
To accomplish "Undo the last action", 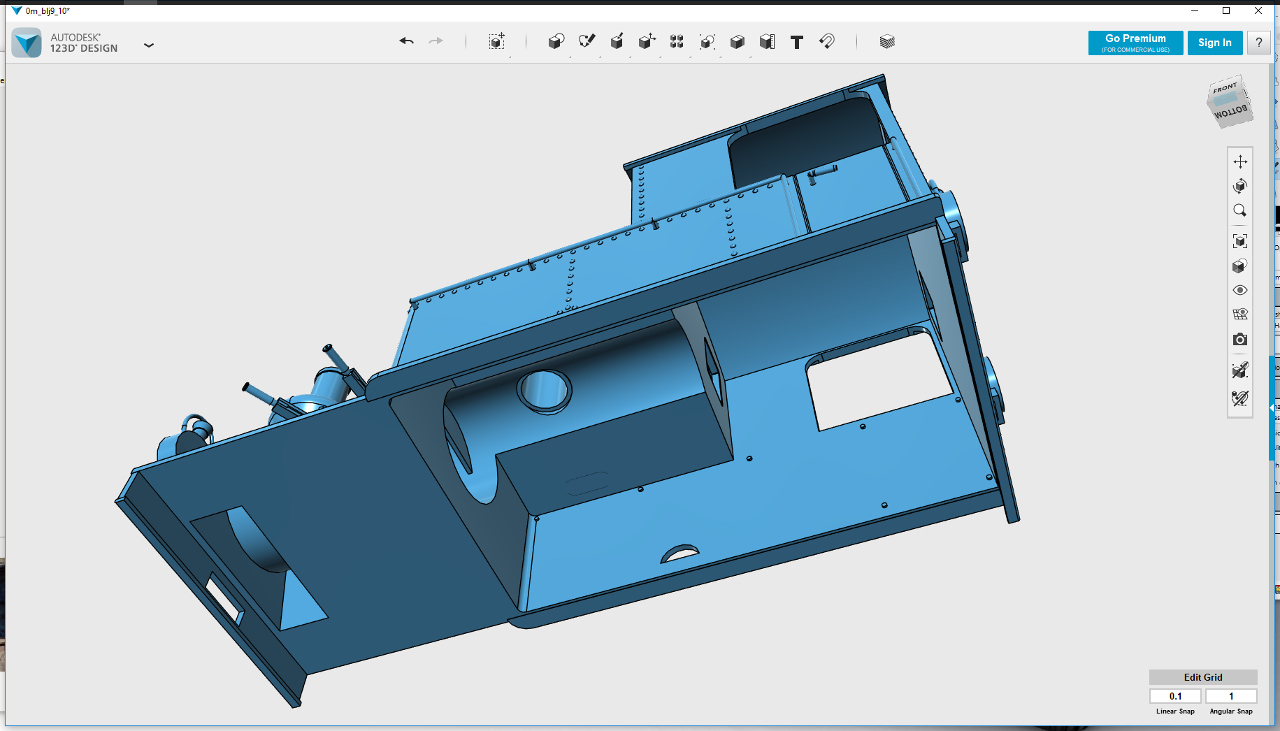I will pyautogui.click(x=406, y=41).
